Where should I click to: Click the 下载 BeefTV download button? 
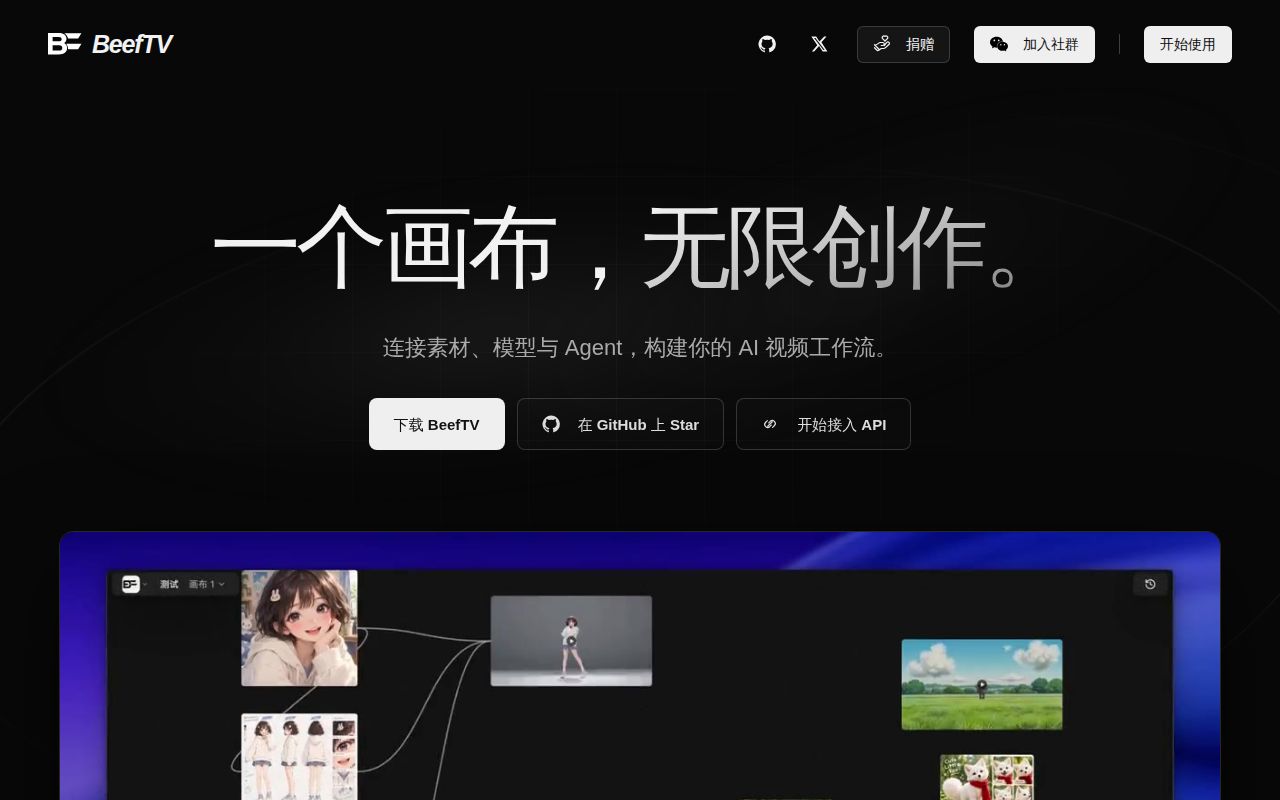click(x=437, y=424)
